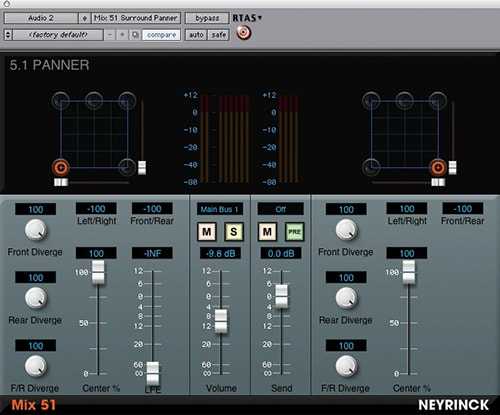
Task: Click the right Center % 100 value field
Action: pos(407,253)
